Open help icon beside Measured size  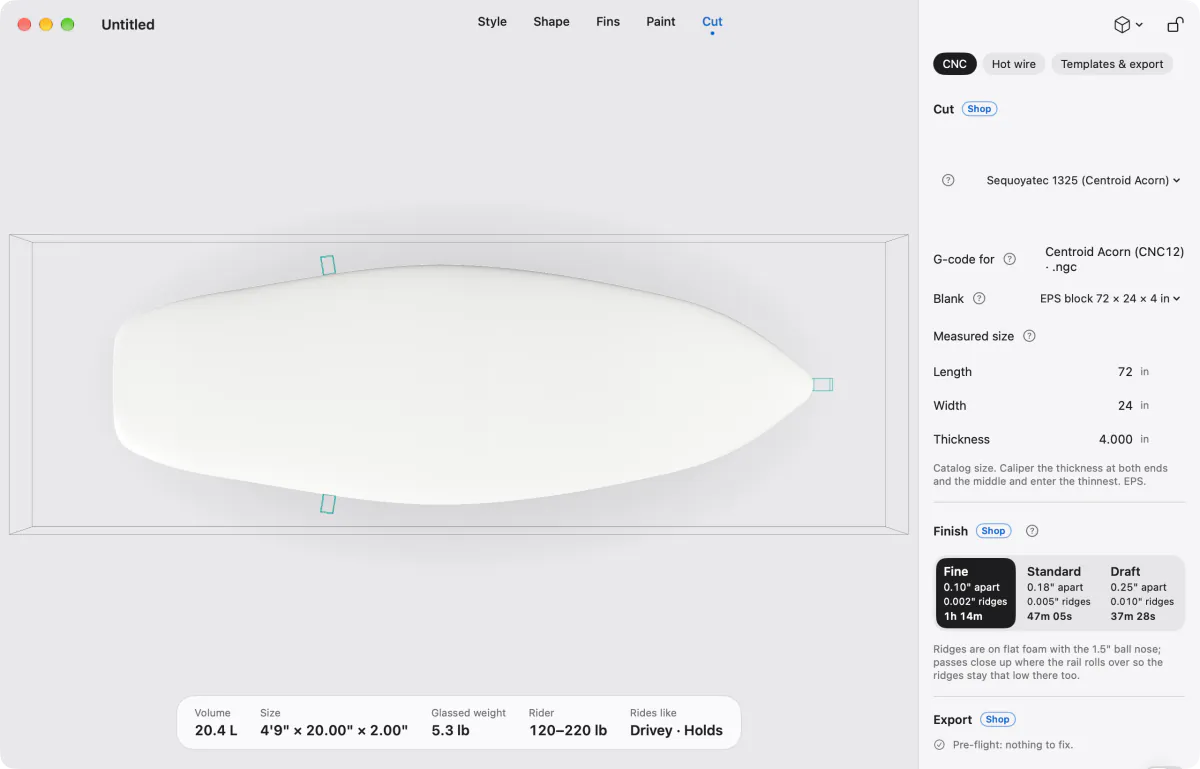click(1029, 336)
